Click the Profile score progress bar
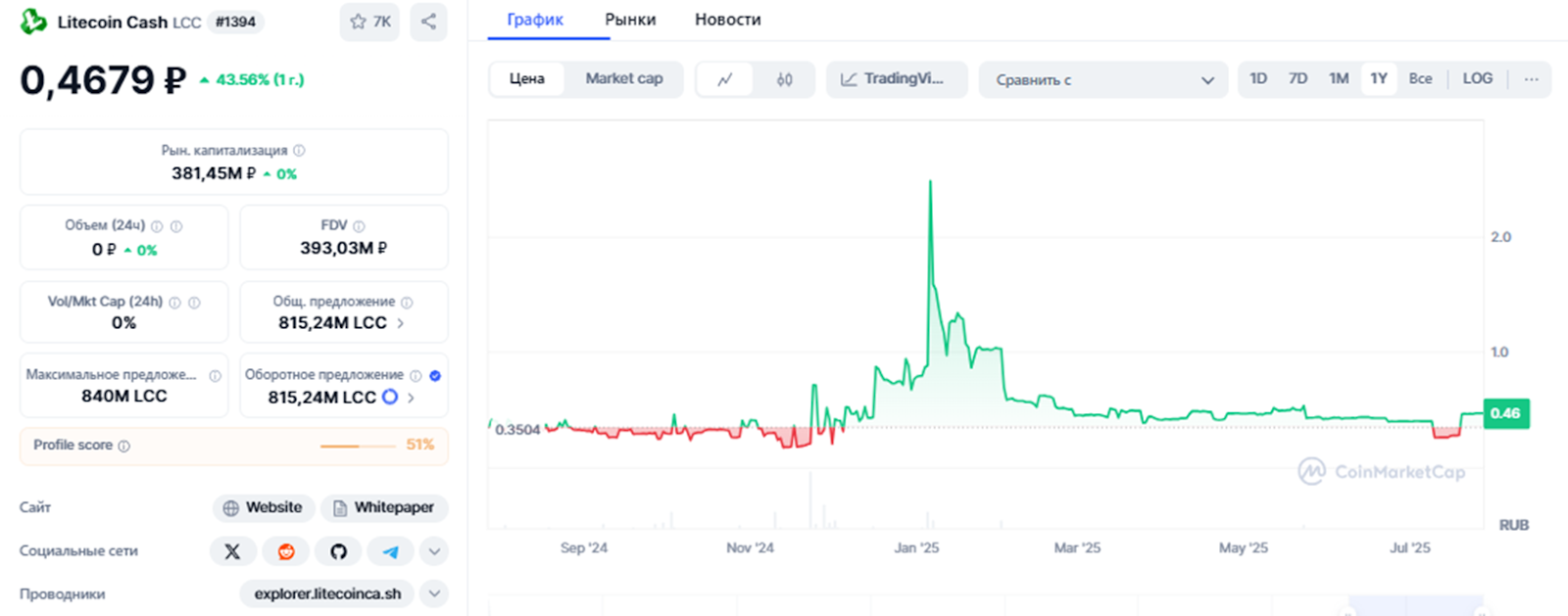Image resolution: width=1568 pixels, height=616 pixels. pyautogui.click(x=353, y=446)
